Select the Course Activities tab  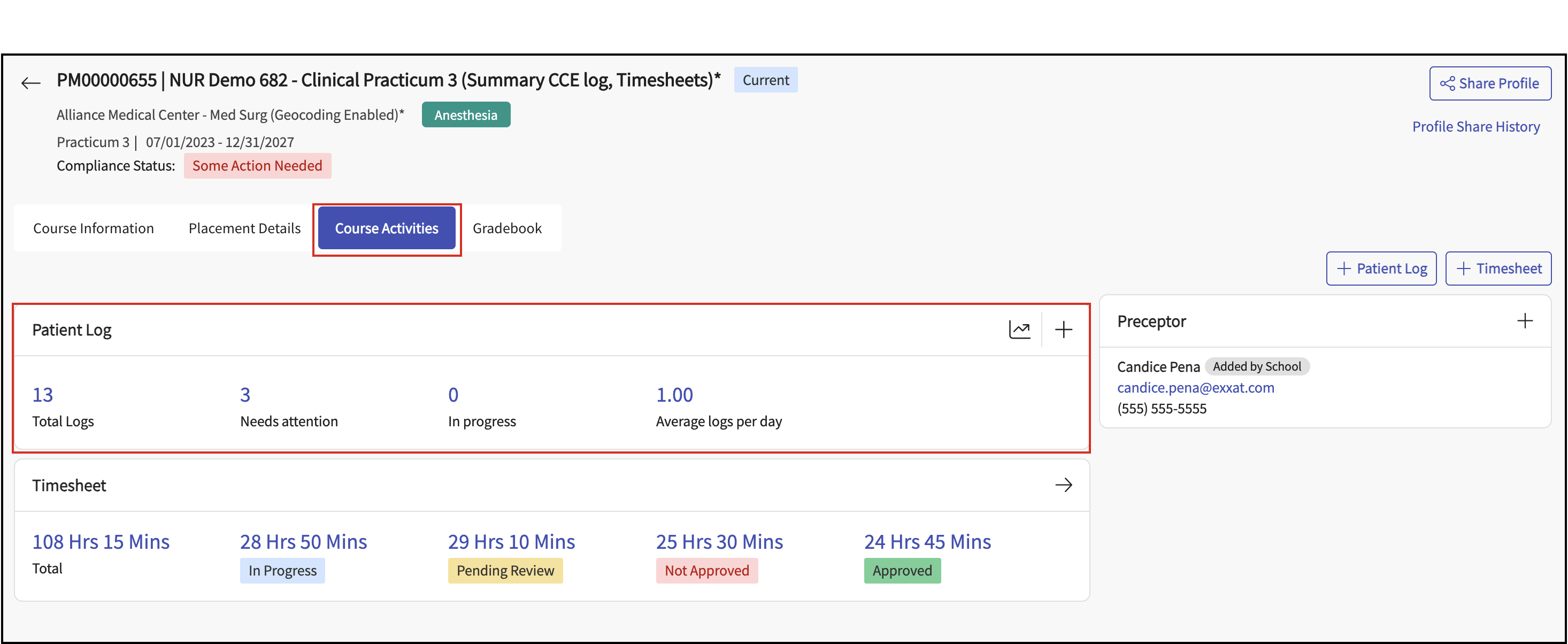(387, 228)
